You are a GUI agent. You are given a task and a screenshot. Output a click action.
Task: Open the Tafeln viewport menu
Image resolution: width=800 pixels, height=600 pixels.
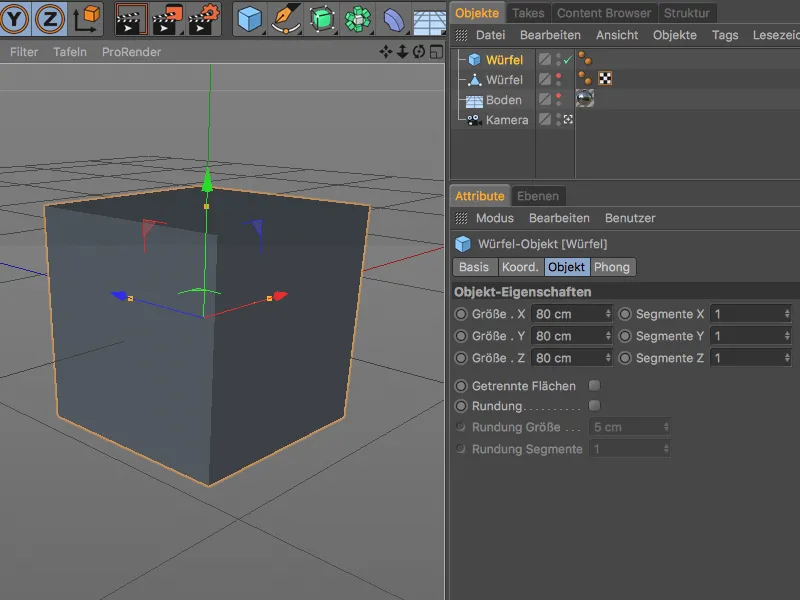tap(70, 52)
